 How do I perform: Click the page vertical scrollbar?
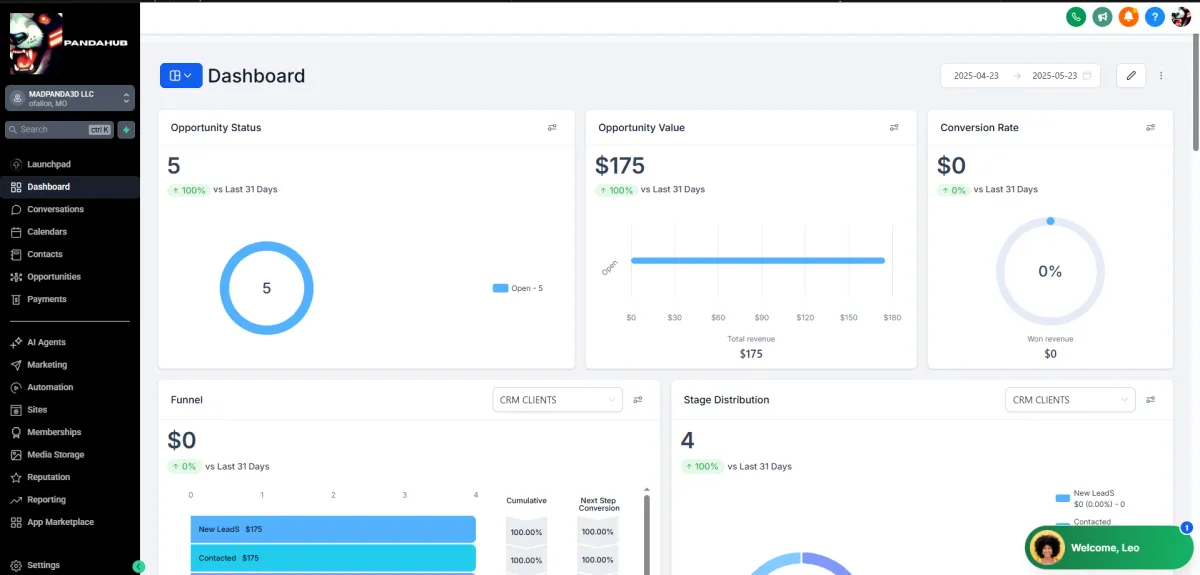pyautogui.click(x=1195, y=95)
